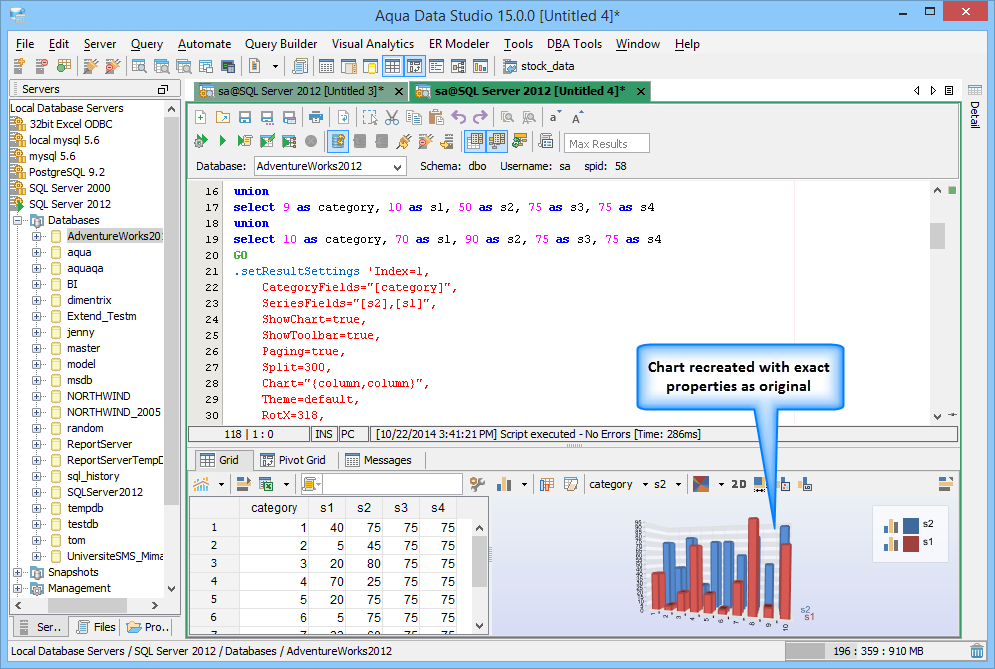Collapse the Databases tree node
The image size is (995, 669).
(x=18, y=220)
